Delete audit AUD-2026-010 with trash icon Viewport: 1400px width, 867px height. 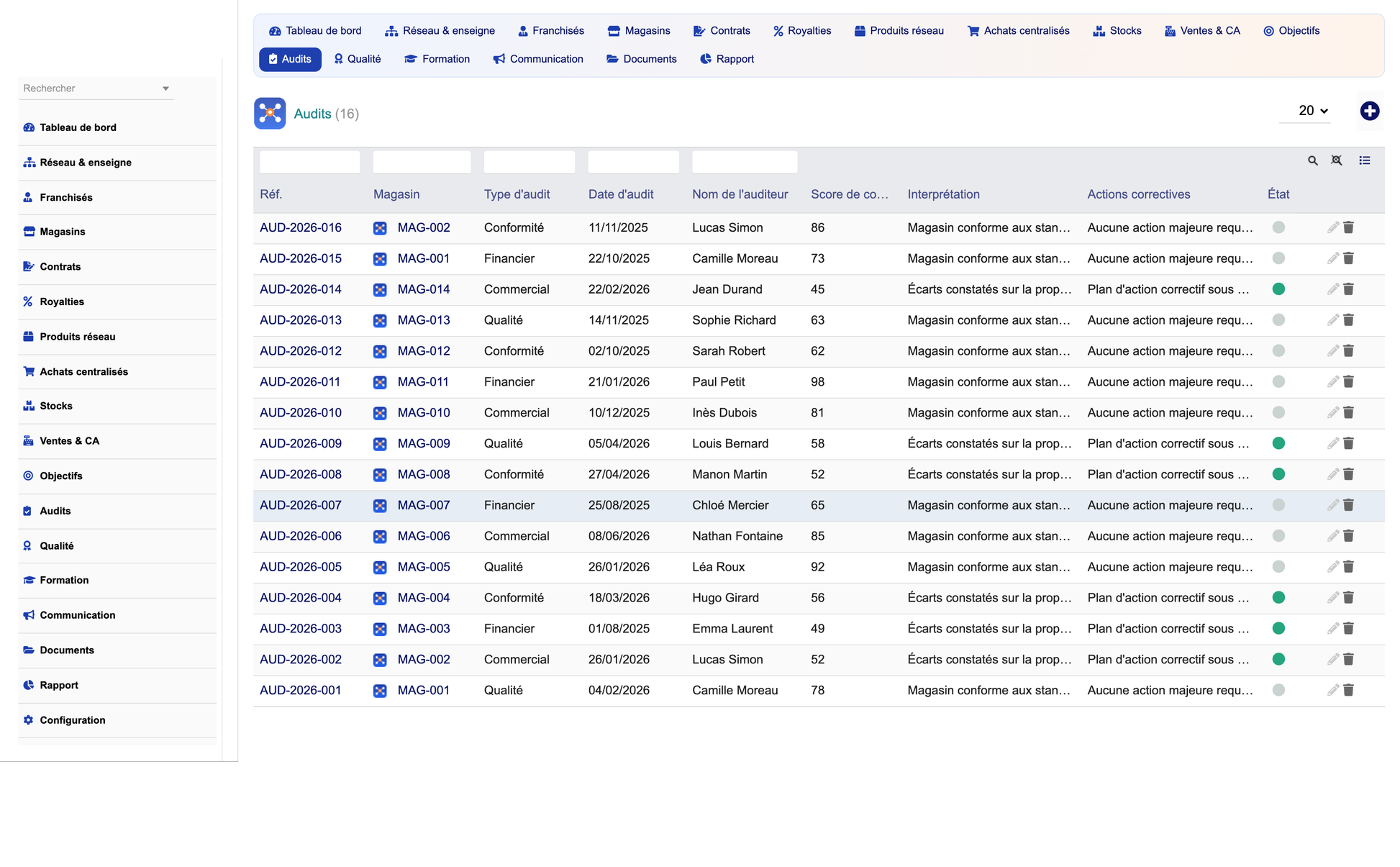click(x=1348, y=413)
